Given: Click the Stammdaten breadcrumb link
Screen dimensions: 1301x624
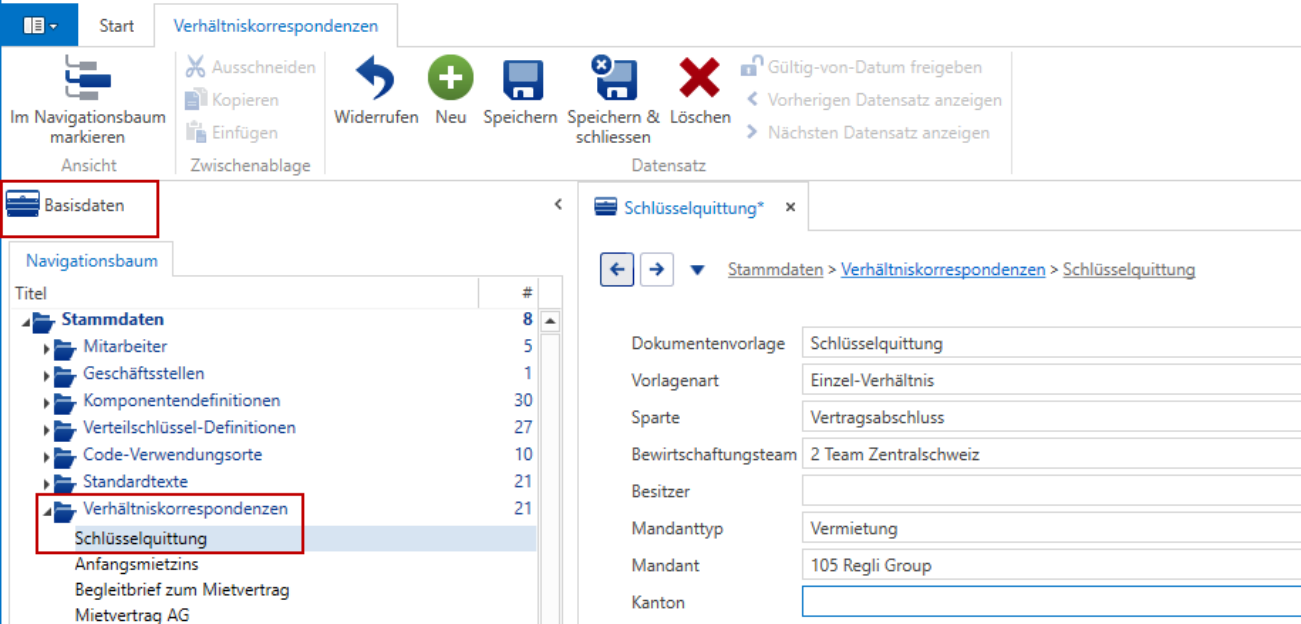Looking at the screenshot, I should tap(776, 269).
